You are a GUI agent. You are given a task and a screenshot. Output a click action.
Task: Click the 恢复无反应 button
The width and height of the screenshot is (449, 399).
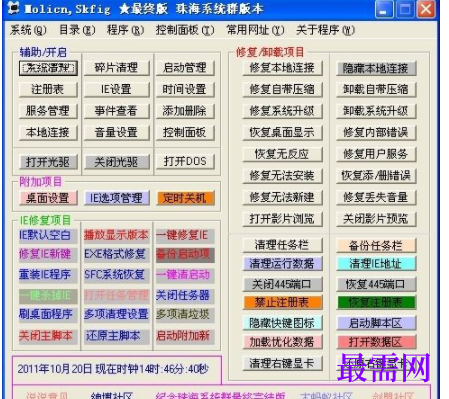pyautogui.click(x=282, y=154)
